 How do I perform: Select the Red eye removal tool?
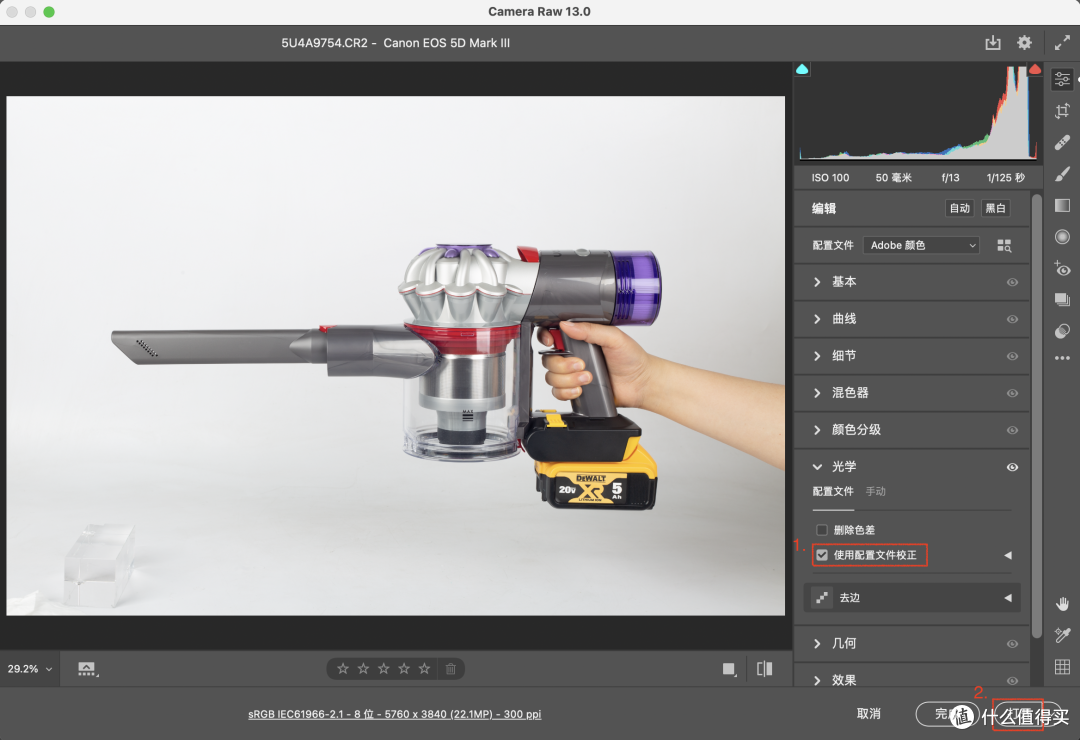(x=1062, y=268)
